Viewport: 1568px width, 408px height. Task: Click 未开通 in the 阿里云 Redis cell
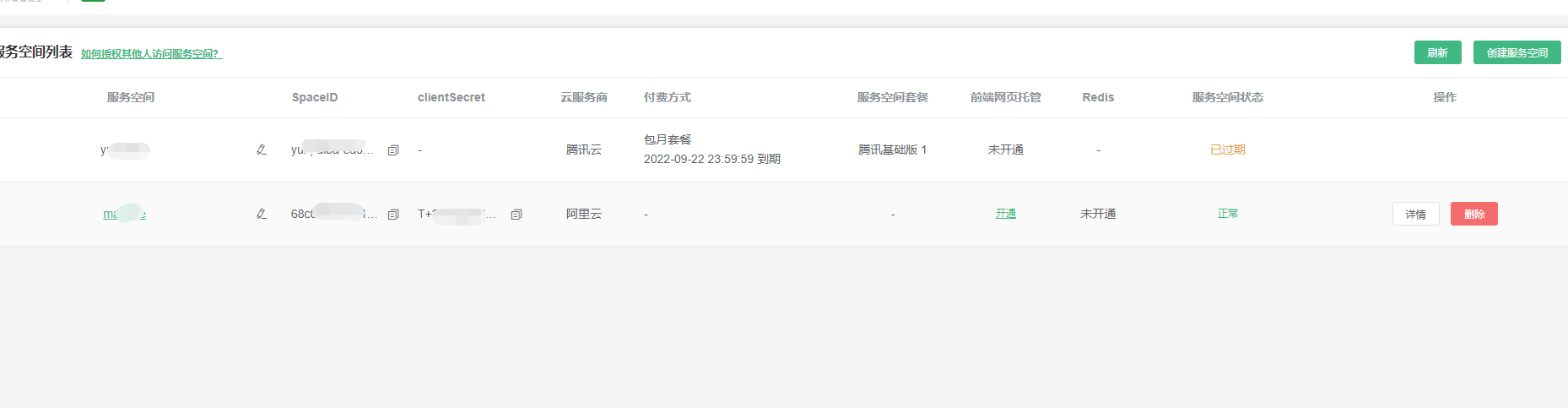coord(1098,214)
